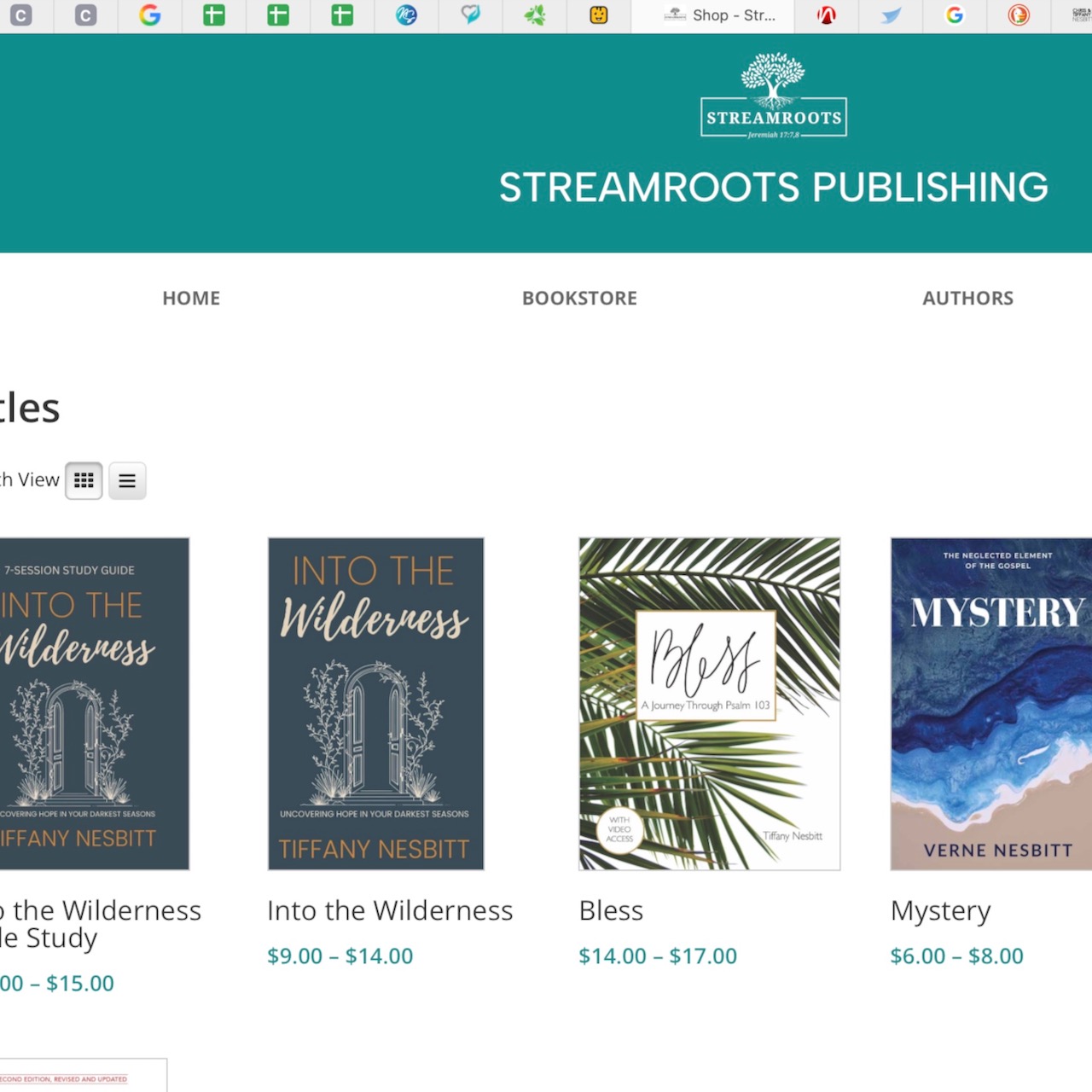1092x1092 pixels.
Task: Open the heart-logo browser tab
Action: coord(471,15)
